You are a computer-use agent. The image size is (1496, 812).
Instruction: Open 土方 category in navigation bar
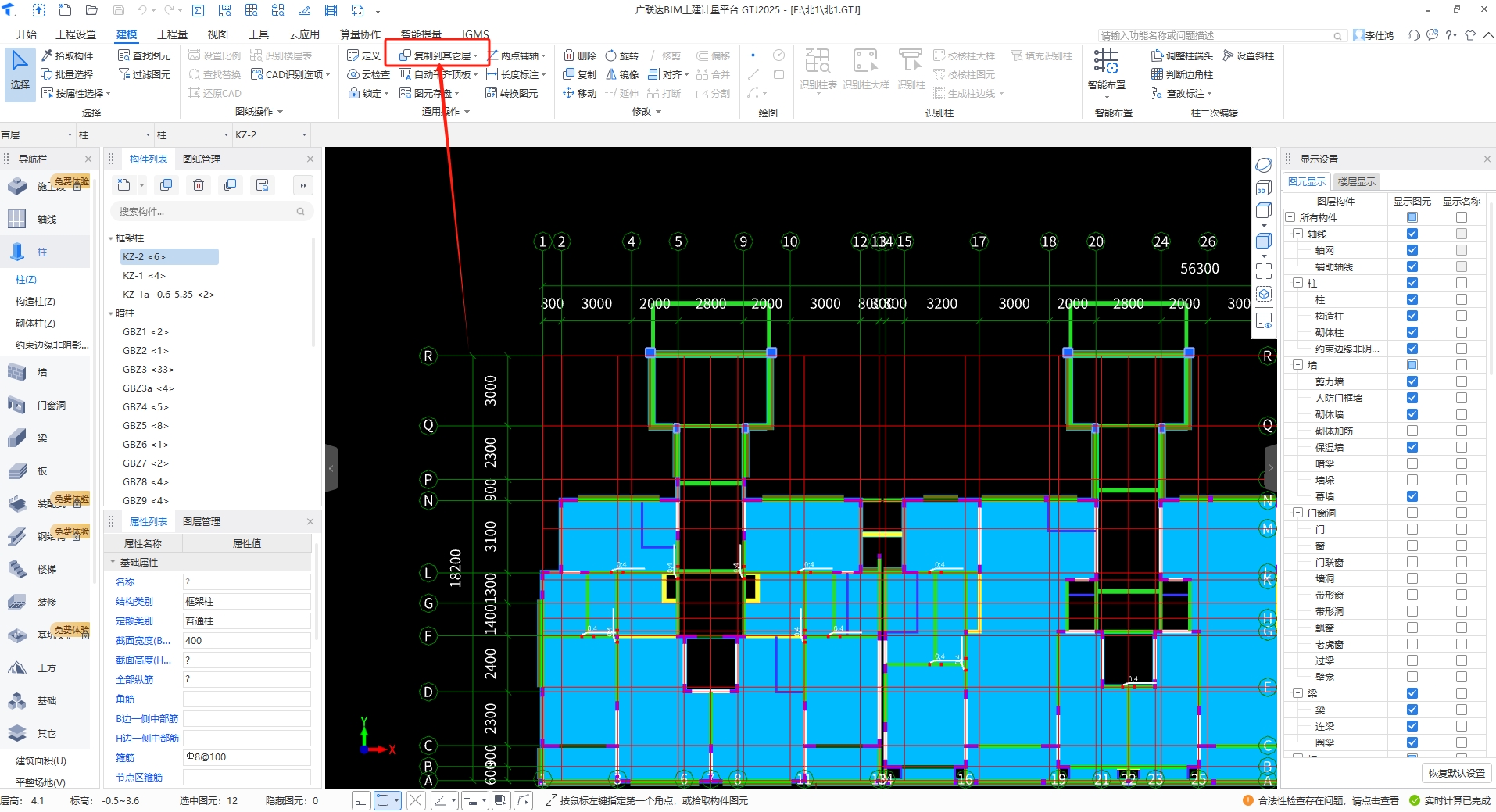[45, 668]
